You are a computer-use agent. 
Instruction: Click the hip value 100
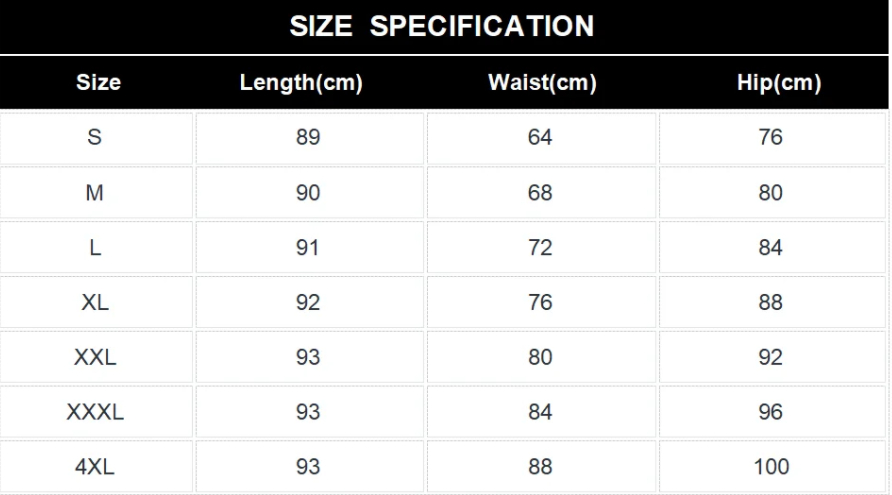click(771, 466)
